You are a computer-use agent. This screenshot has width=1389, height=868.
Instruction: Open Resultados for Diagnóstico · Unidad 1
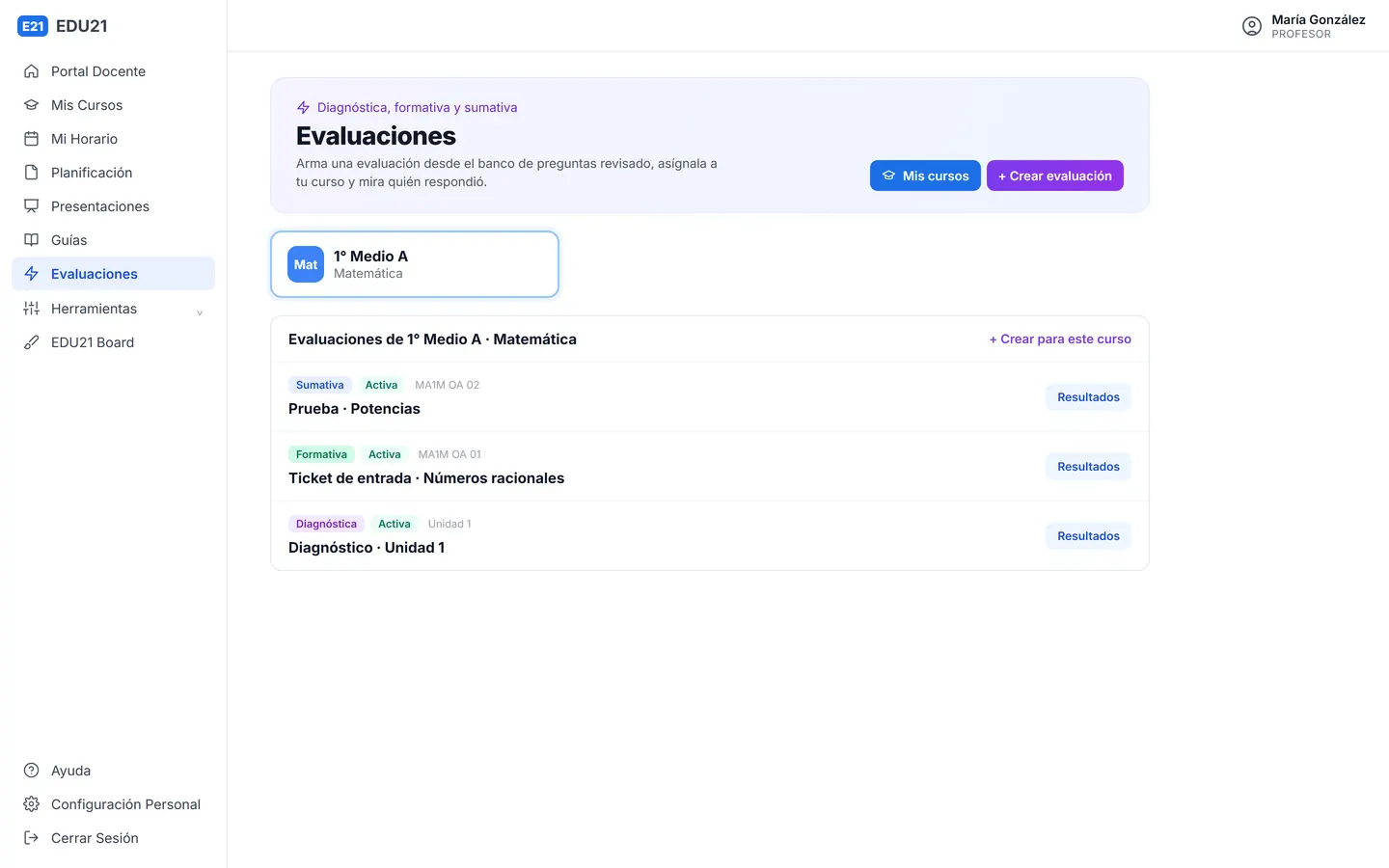click(x=1088, y=536)
